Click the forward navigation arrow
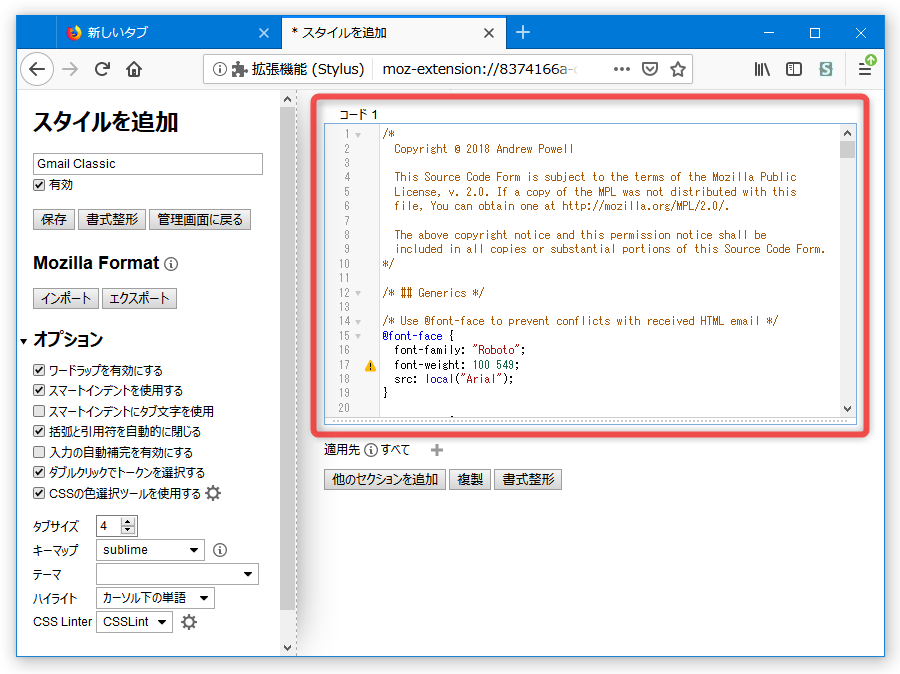 [70, 69]
